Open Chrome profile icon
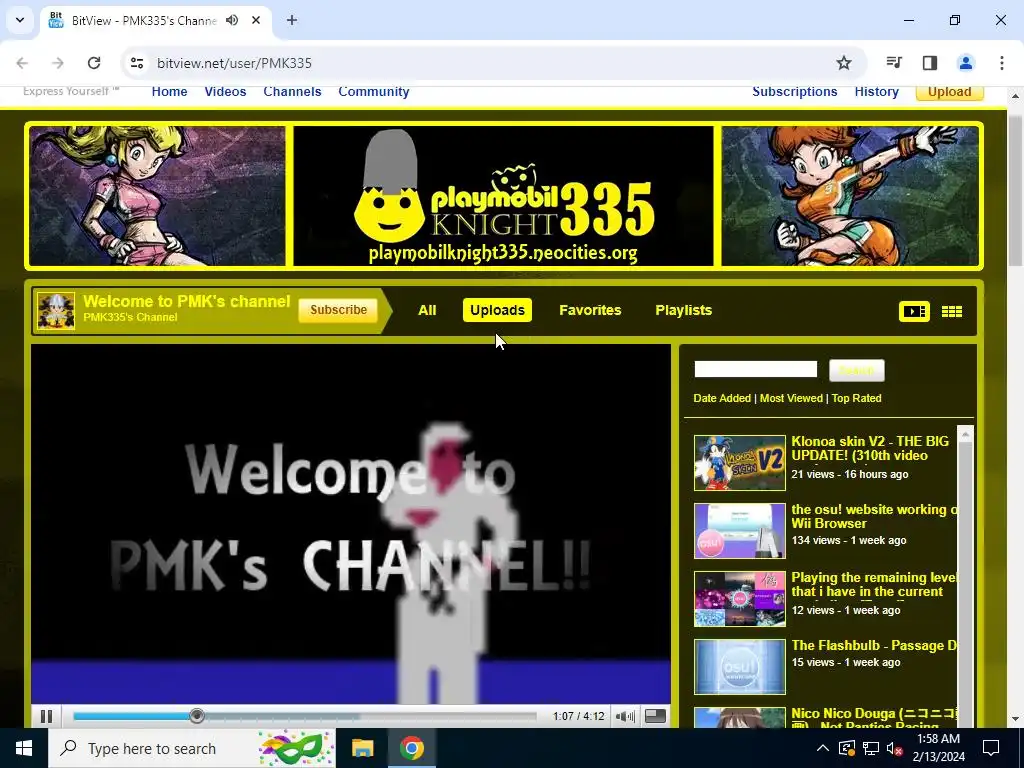The width and height of the screenshot is (1024, 768). click(x=965, y=63)
